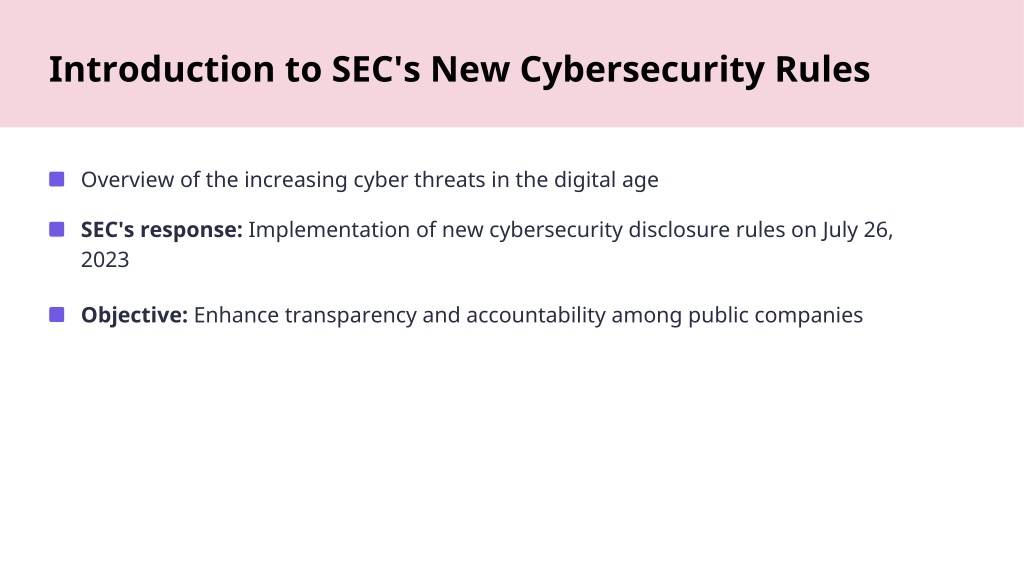The image size is (1024, 576).
Task: Click the '2023' text on the wrapped line
Action: 105,260
